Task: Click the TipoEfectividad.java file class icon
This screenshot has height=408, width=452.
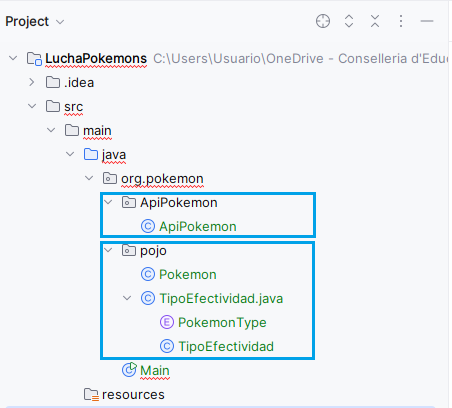Action: (x=148, y=298)
